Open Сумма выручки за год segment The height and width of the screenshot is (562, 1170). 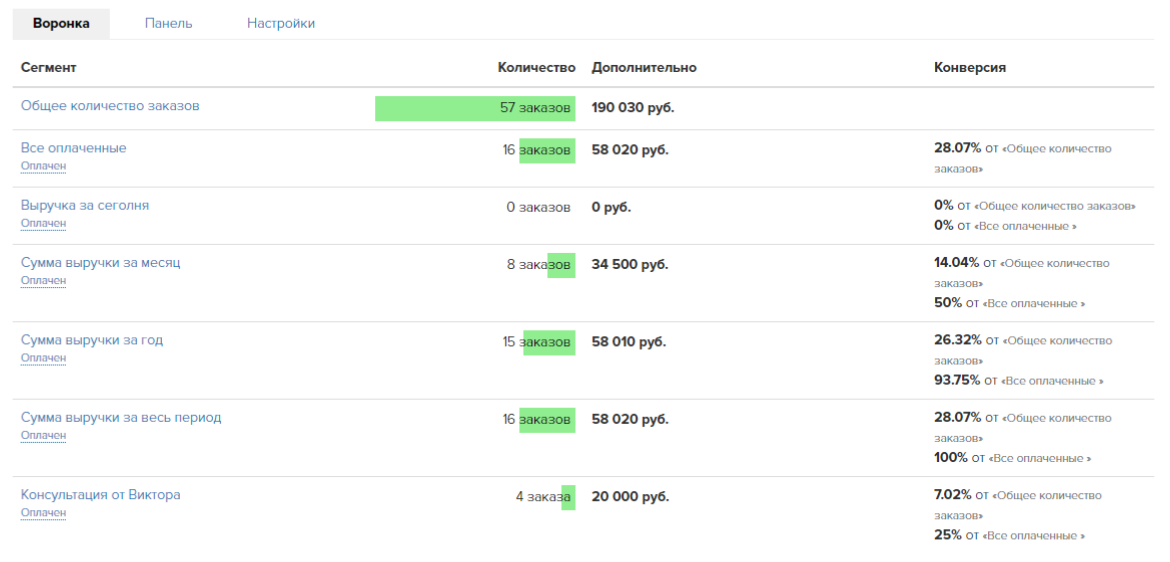(x=92, y=340)
